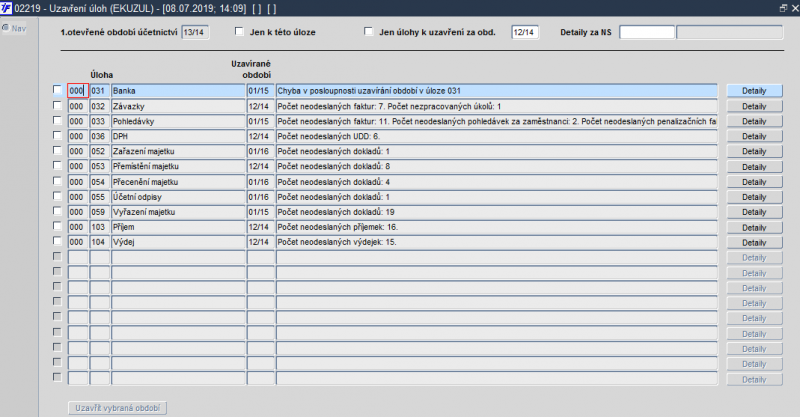The image size is (800, 417).
Task: Select the Vyřazení majetku row checkbox
Action: (x=57, y=211)
